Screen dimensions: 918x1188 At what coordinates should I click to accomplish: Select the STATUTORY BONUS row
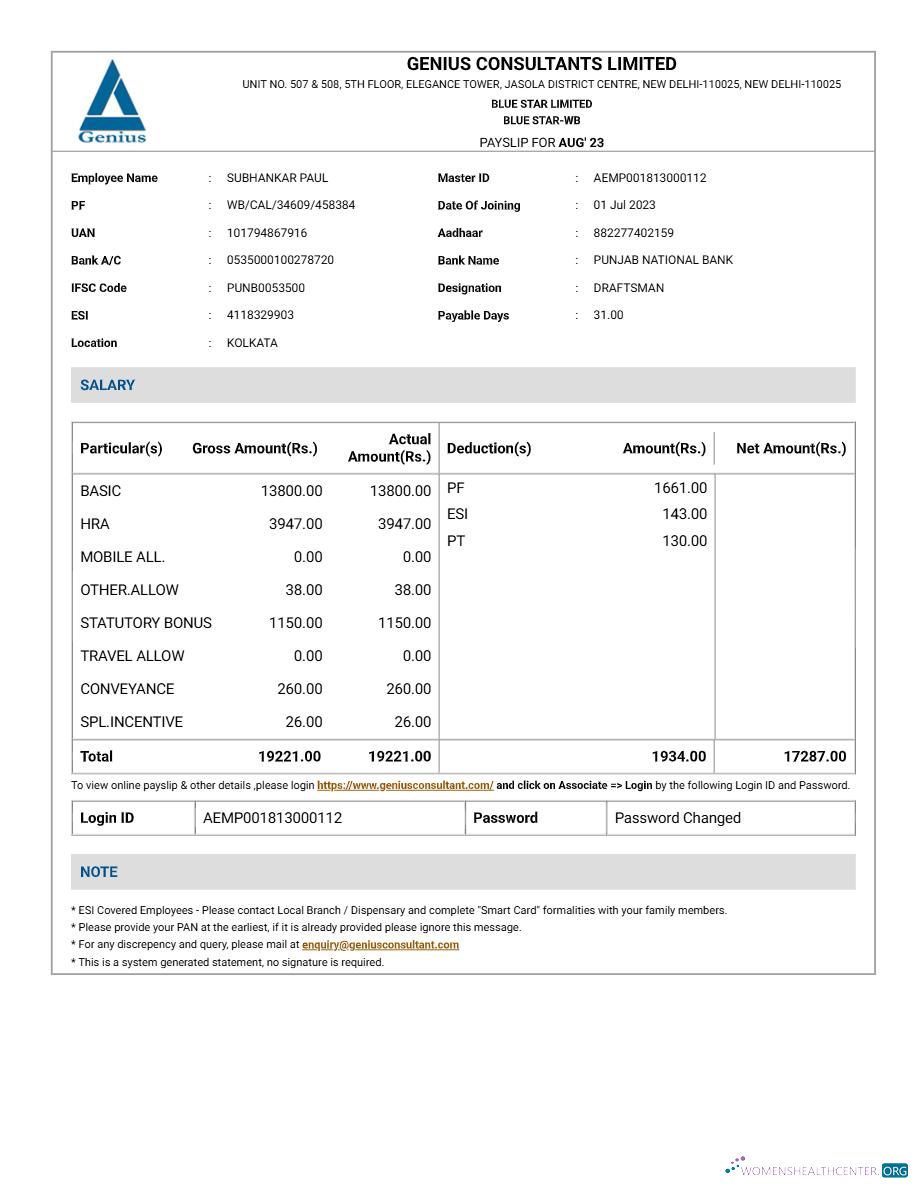pyautogui.click(x=147, y=622)
